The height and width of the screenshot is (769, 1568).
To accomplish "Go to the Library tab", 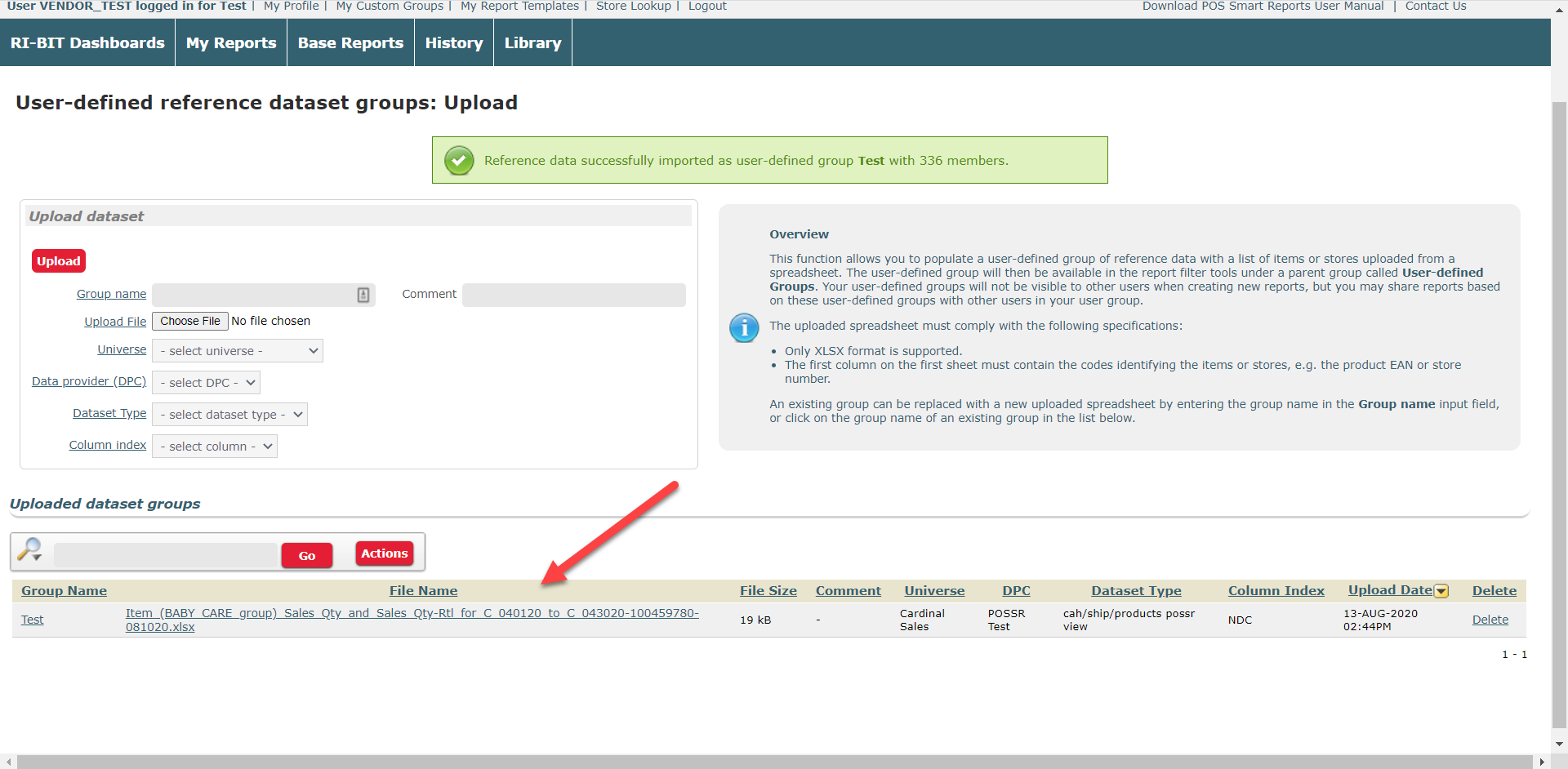I will click(x=532, y=43).
